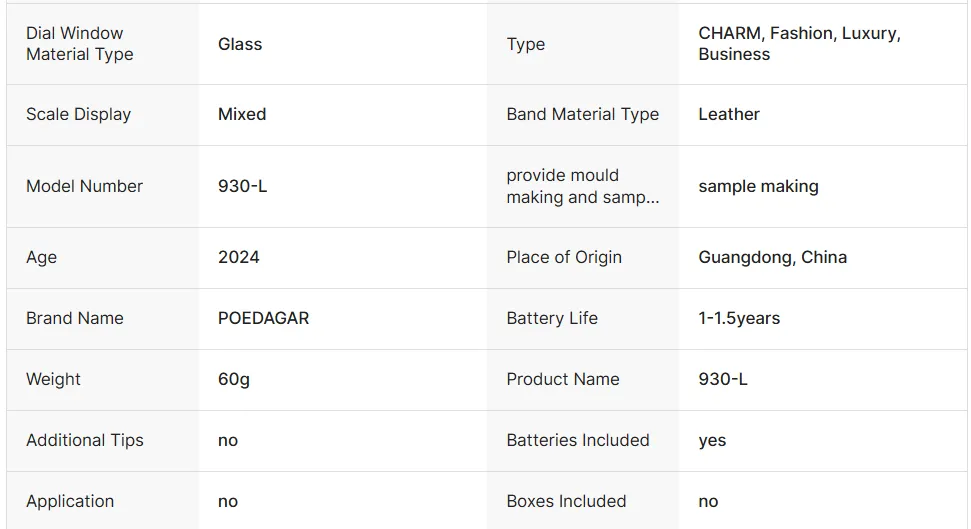Click the Application label
Viewport: 971px width, 529px height.
(x=70, y=501)
